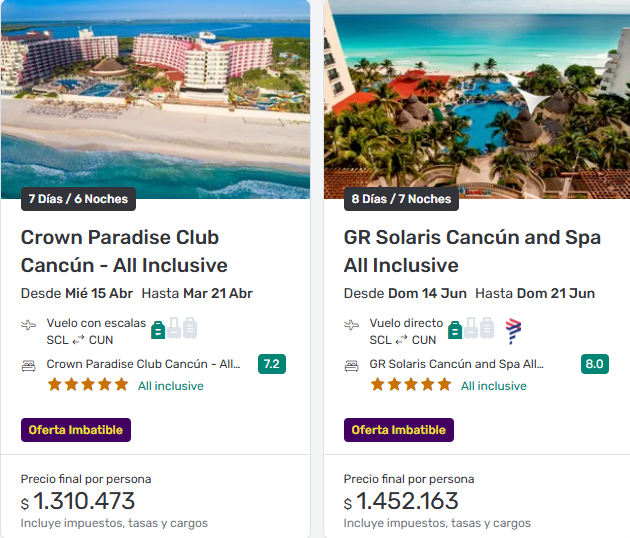Click the grey suitcase icon on GR Solaris card
The height and width of the screenshot is (538, 630).
click(488, 328)
